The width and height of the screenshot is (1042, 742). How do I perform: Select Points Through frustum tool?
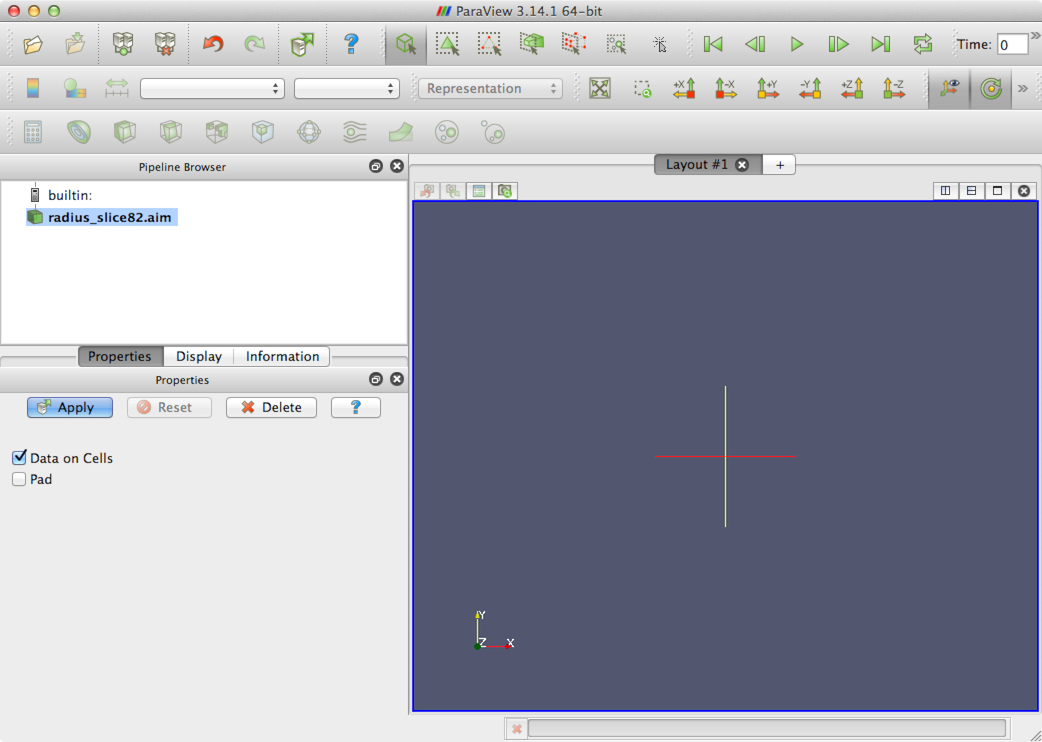(x=573, y=45)
